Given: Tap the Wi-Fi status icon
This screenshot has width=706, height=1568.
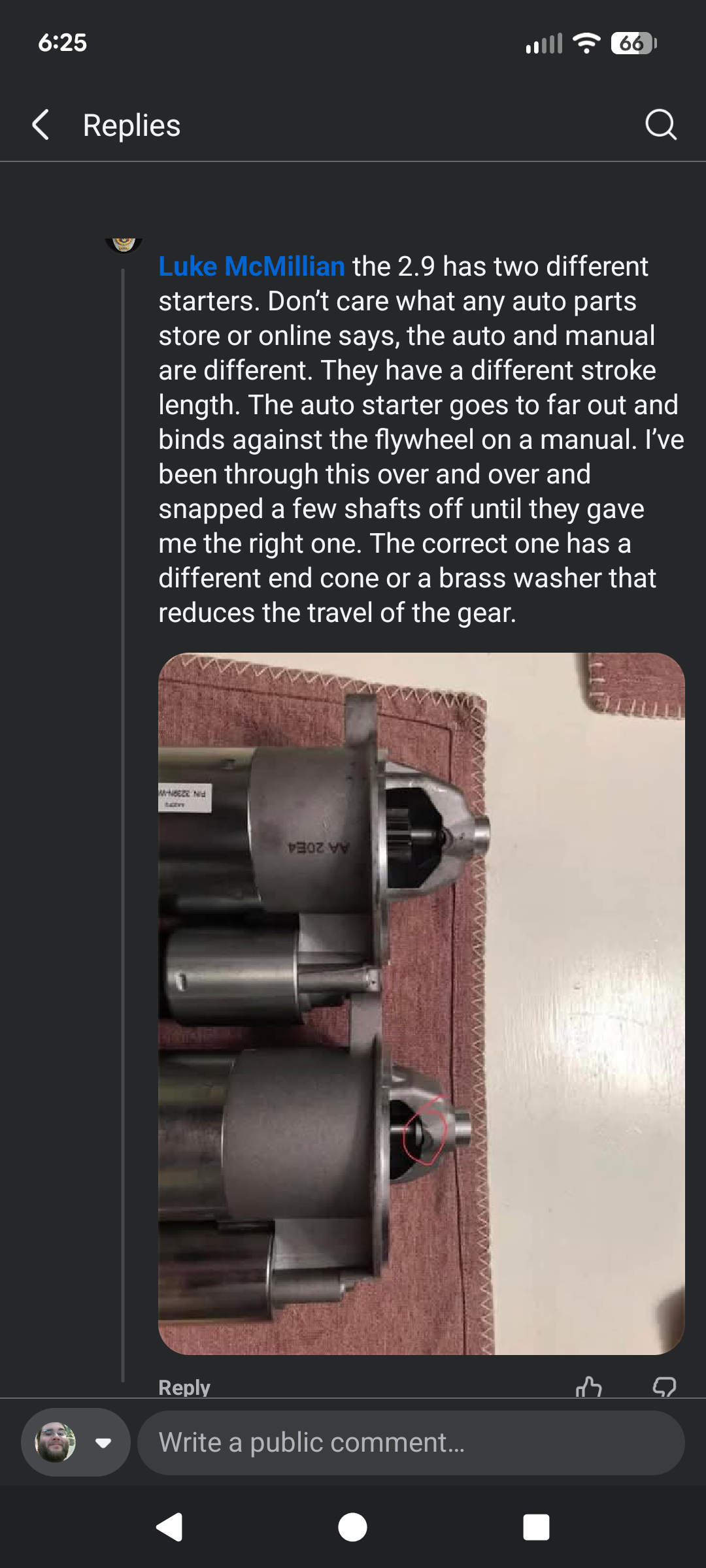Looking at the screenshot, I should [x=586, y=43].
